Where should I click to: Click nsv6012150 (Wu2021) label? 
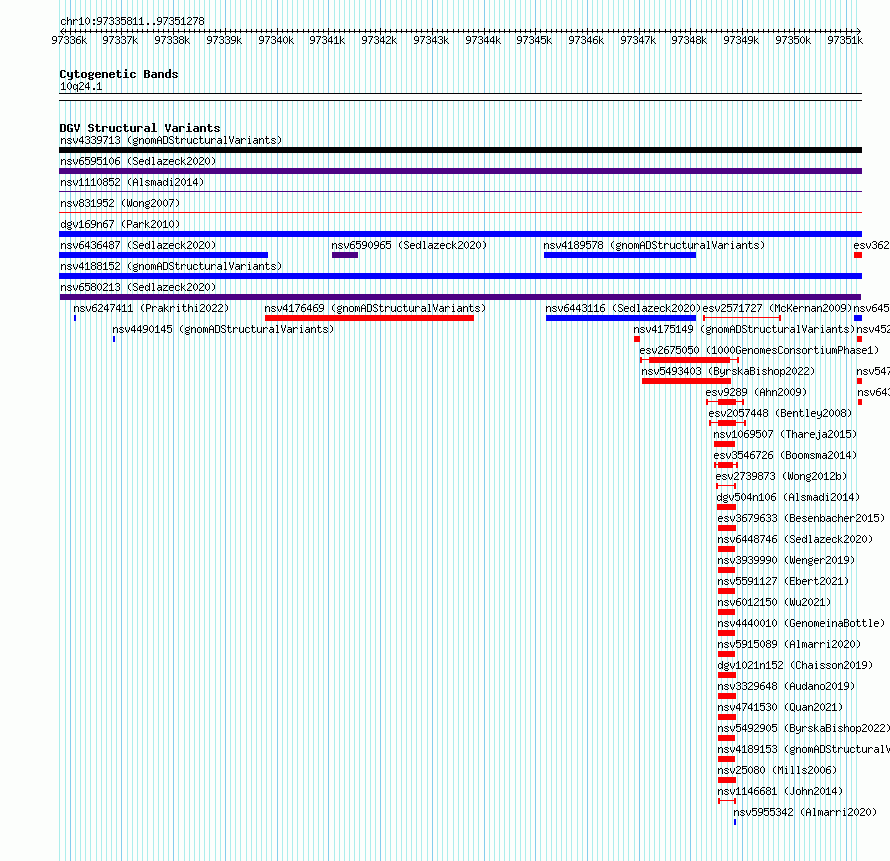774,602
